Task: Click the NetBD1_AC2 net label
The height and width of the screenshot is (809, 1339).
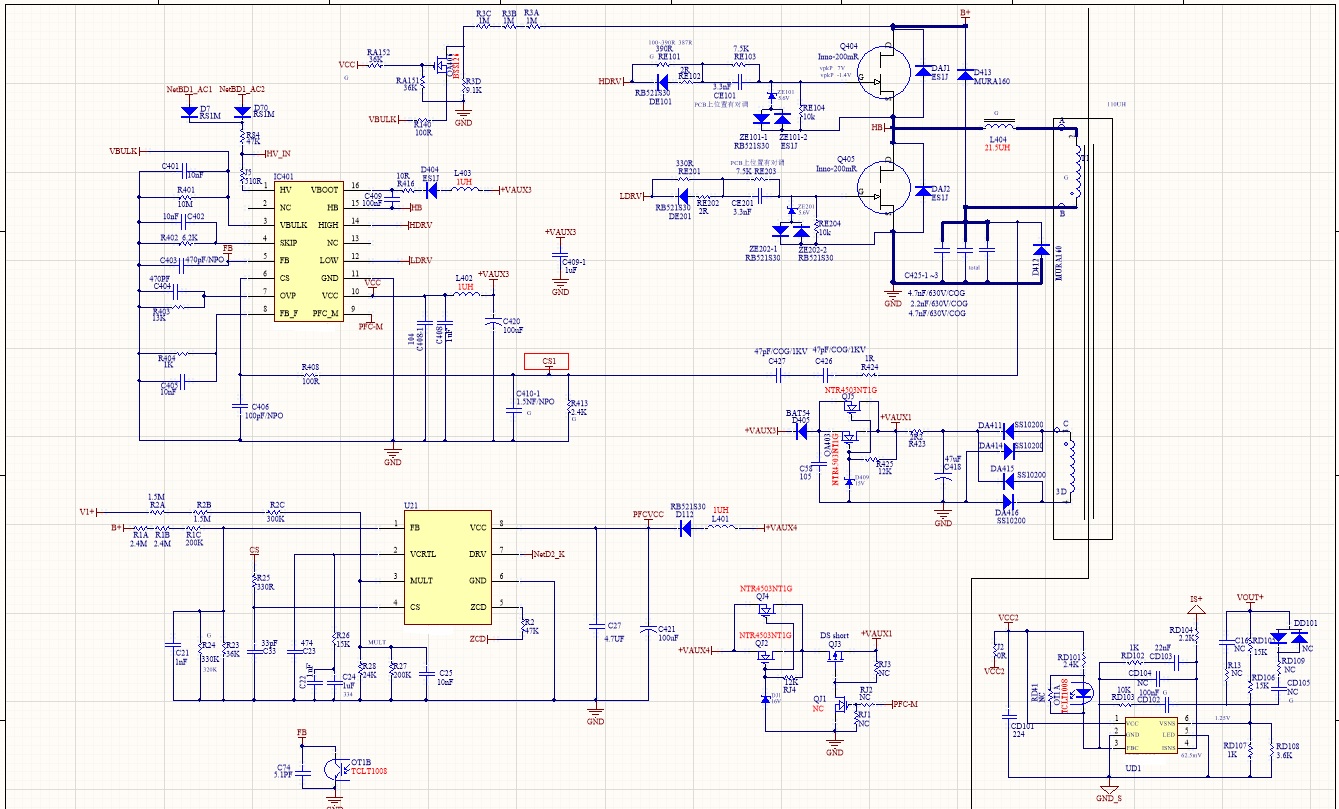Action: click(241, 89)
